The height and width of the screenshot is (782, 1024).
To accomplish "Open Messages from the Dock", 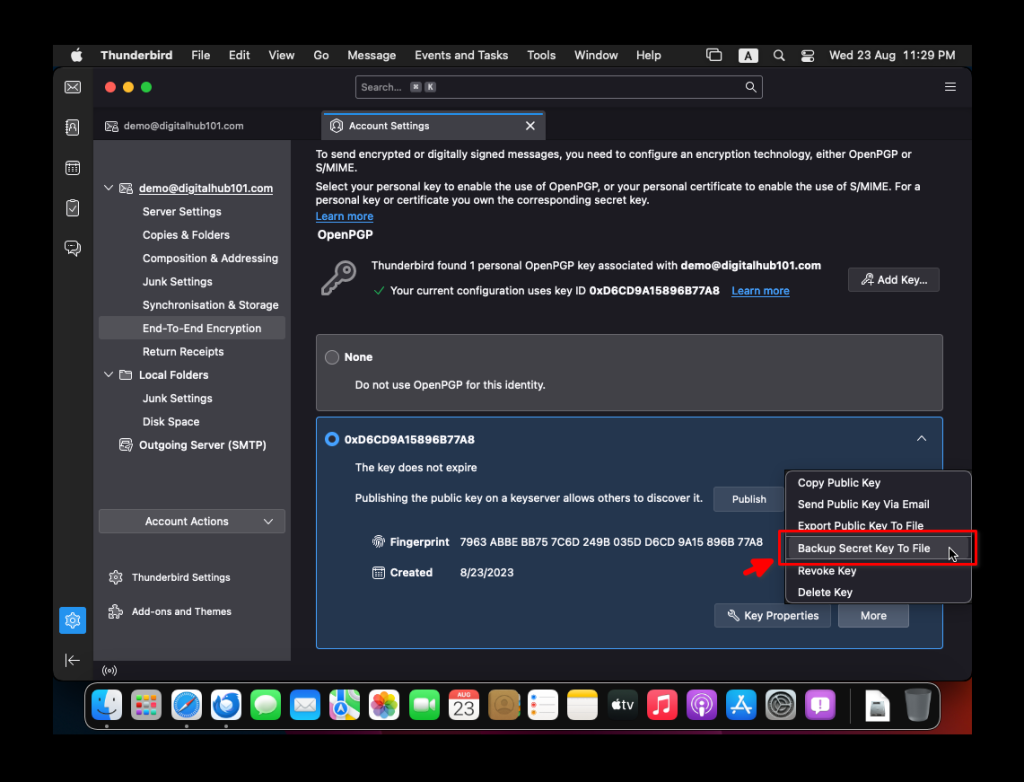I will pos(265,705).
